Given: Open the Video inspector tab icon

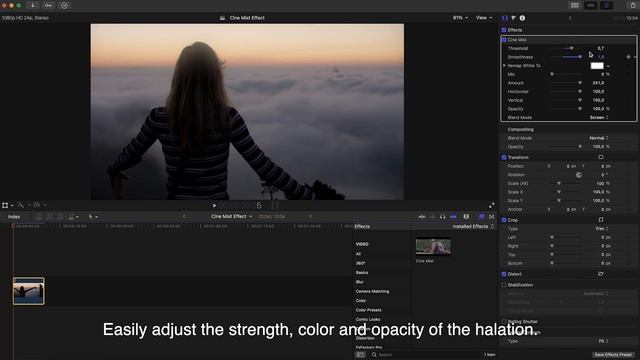Looking at the screenshot, I should (505, 18).
